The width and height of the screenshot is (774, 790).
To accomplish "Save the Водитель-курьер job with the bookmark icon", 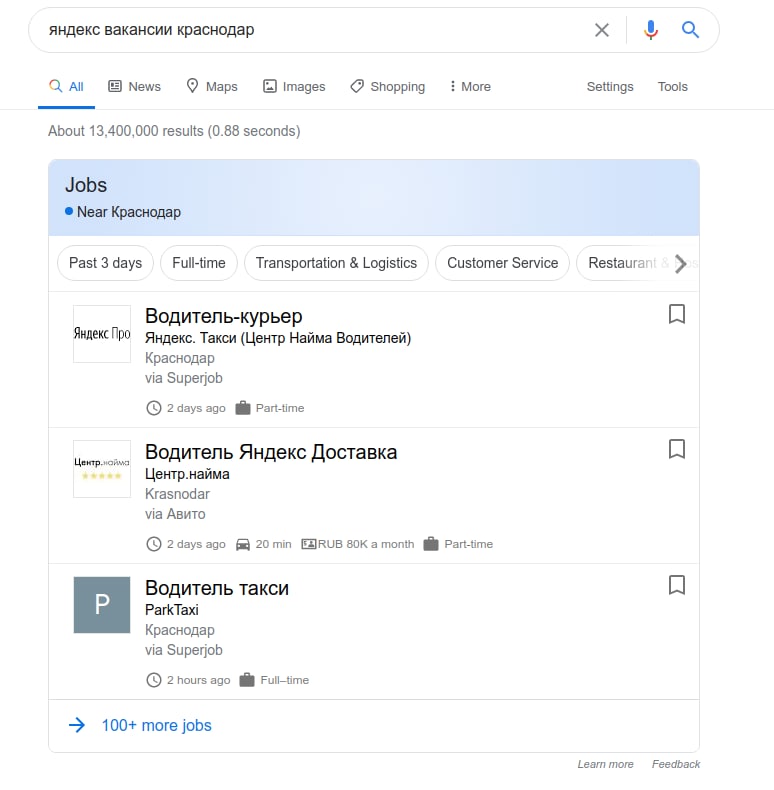I will pos(677,314).
